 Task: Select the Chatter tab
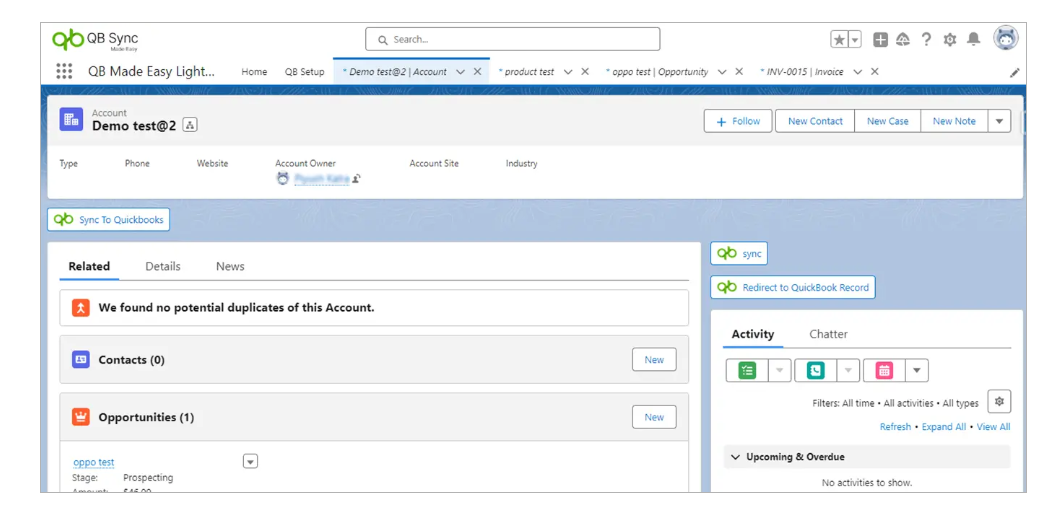pyautogui.click(x=828, y=334)
